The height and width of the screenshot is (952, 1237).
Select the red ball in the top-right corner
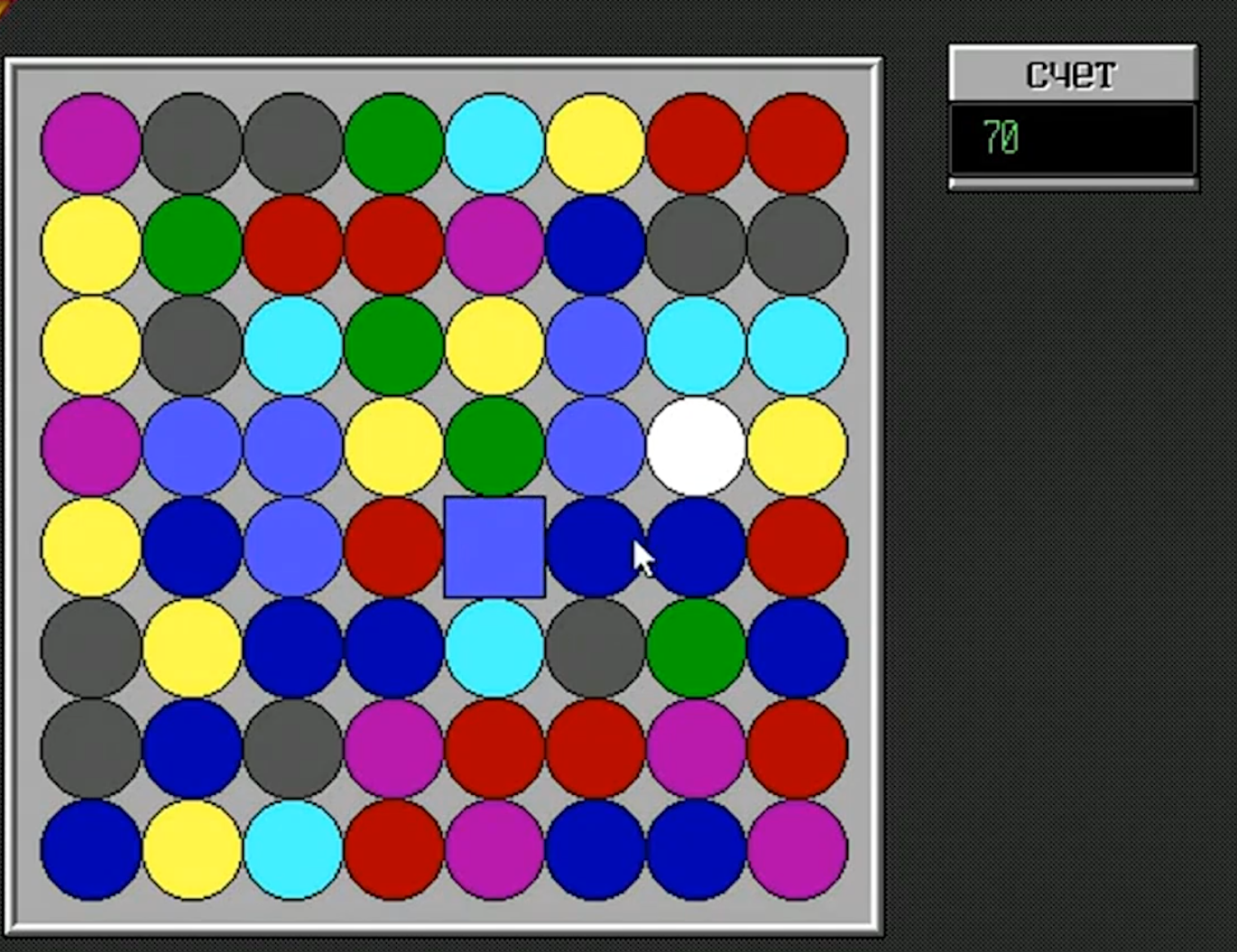click(797, 143)
